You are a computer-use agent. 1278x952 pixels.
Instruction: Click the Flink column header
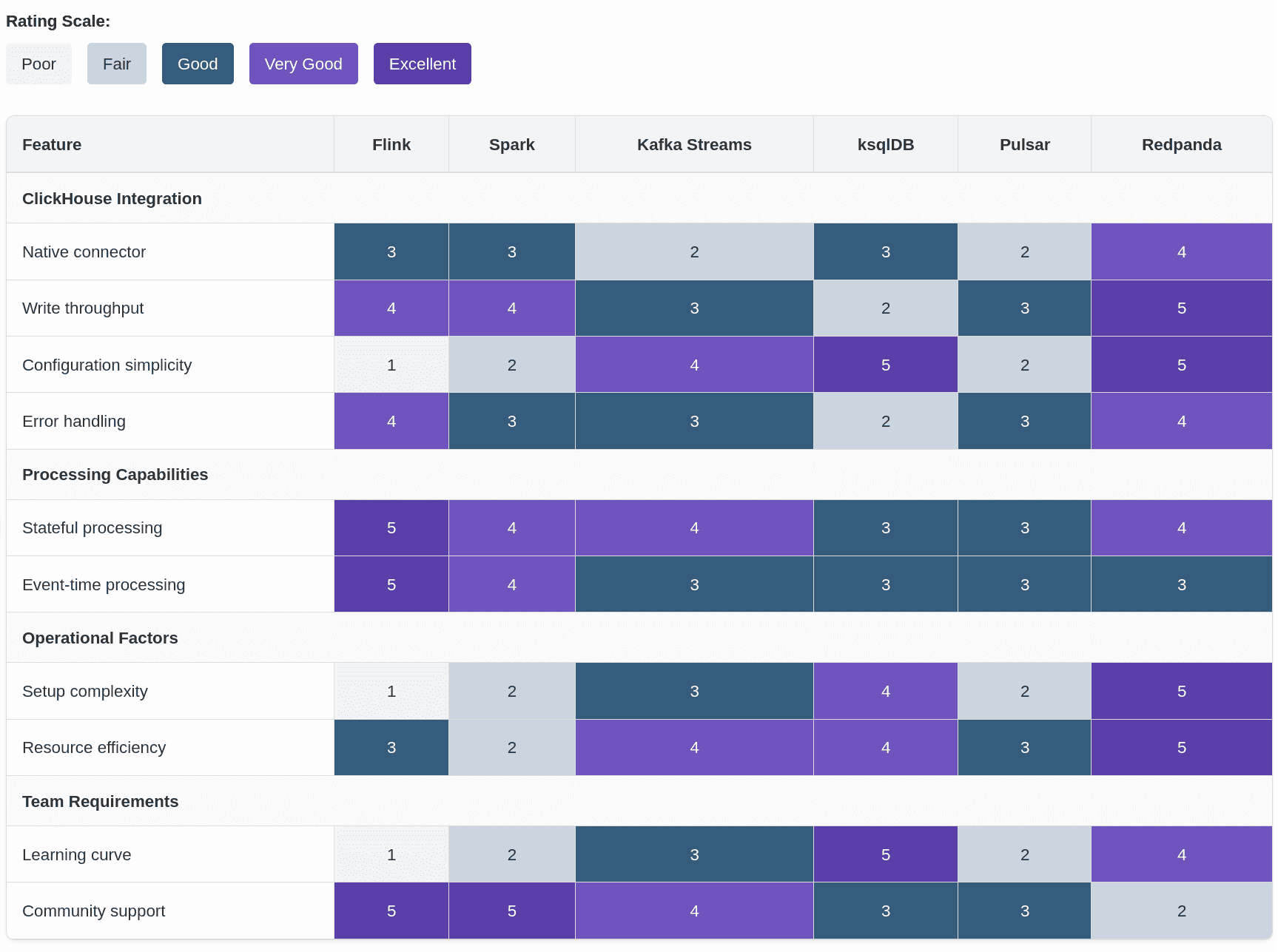[391, 144]
